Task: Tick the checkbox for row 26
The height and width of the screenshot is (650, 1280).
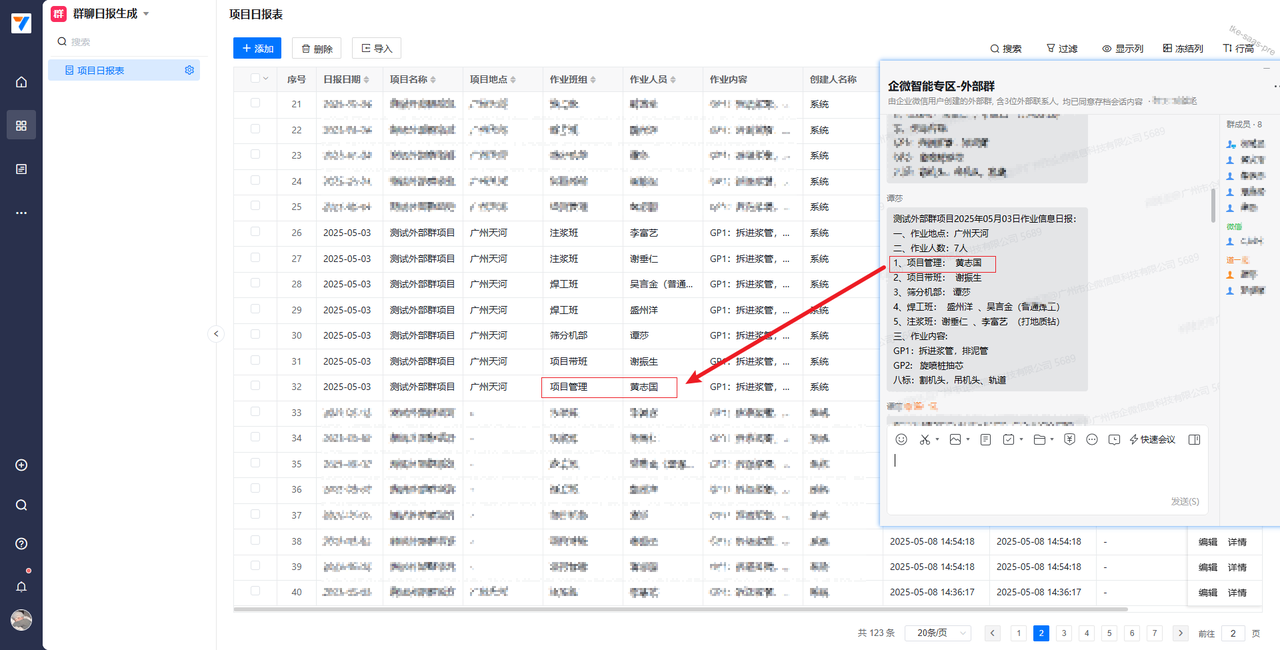Action: pyautogui.click(x=255, y=233)
